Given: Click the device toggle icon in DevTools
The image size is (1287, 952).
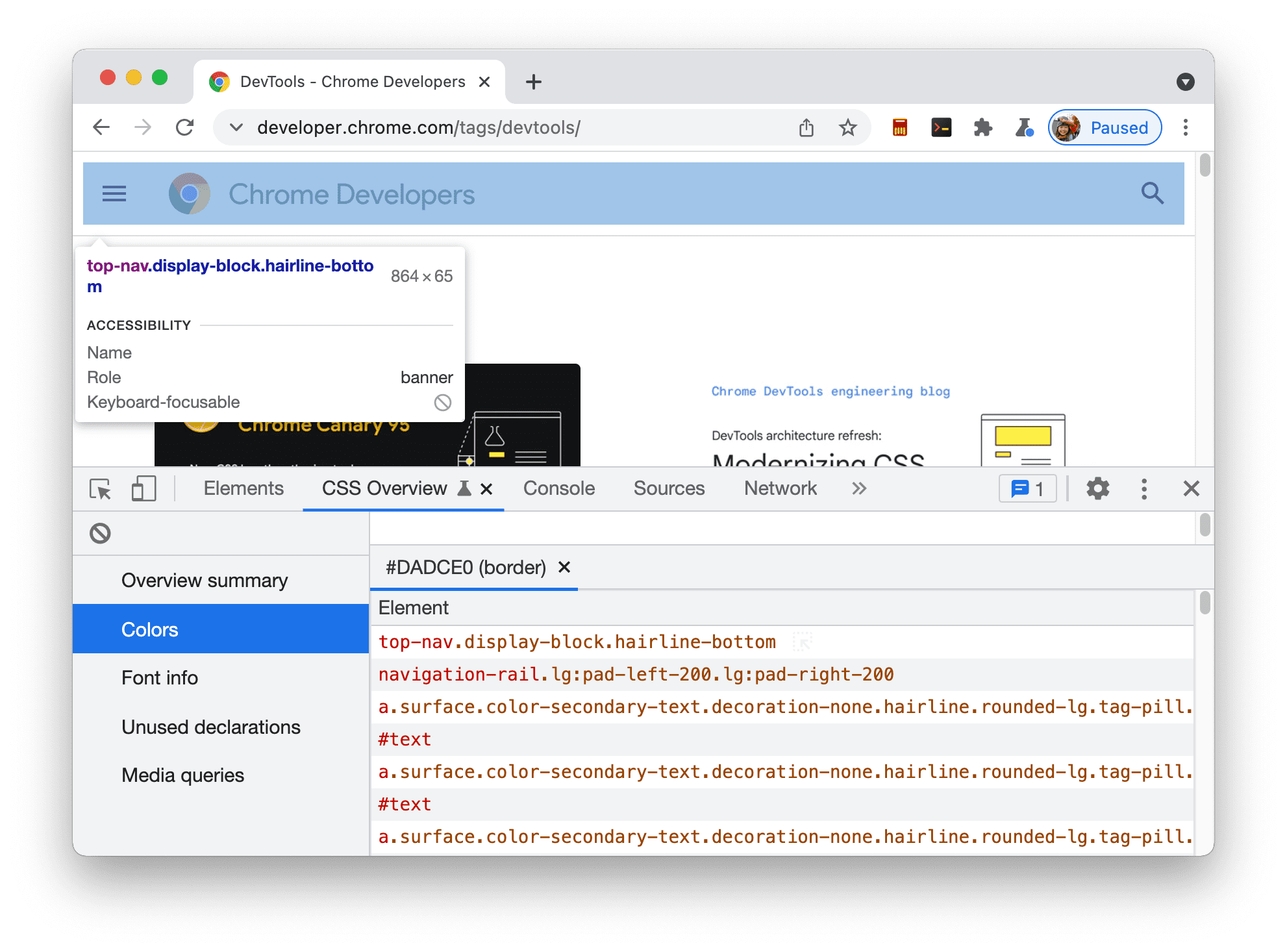Looking at the screenshot, I should pos(143,489).
